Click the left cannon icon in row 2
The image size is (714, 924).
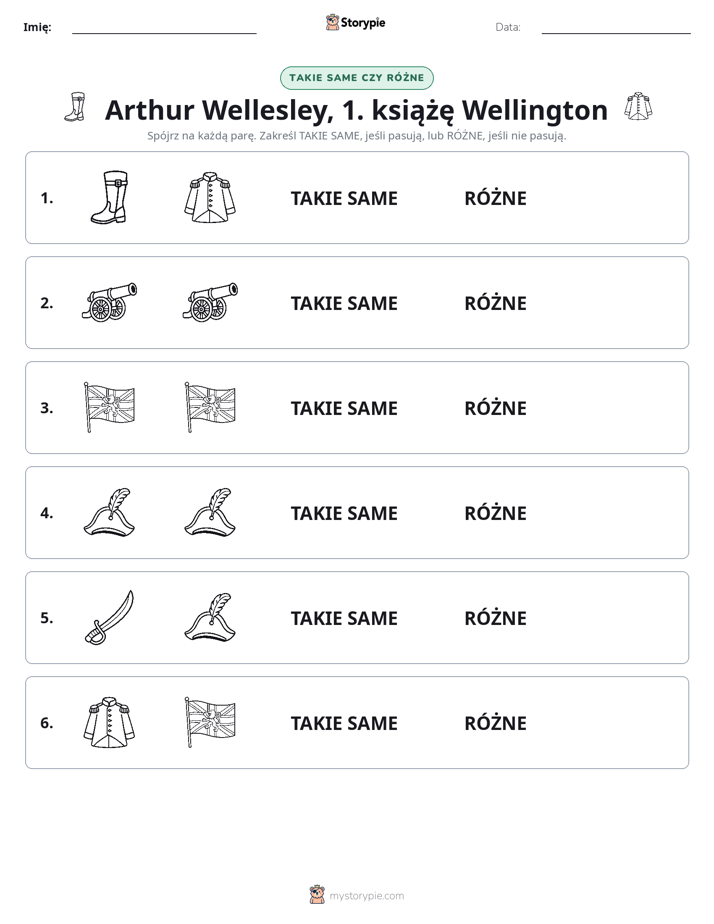[109, 302]
